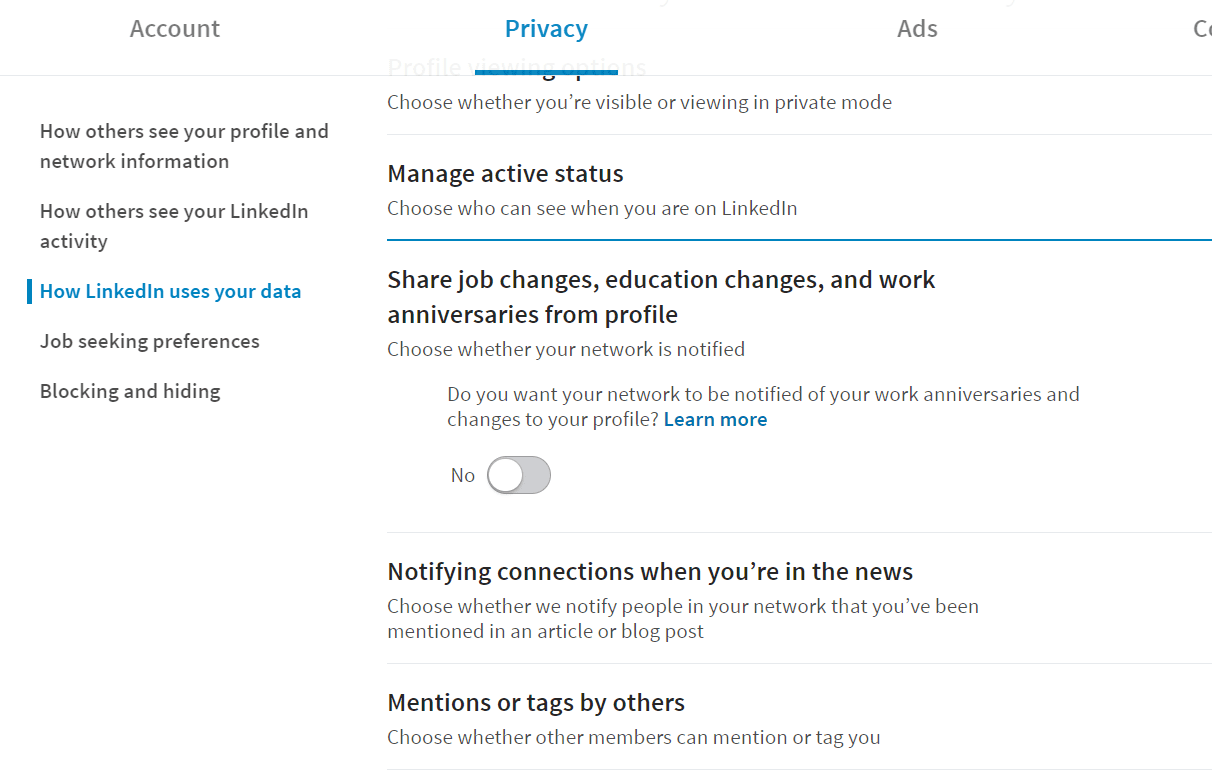Select How LinkedIn uses your data
The height and width of the screenshot is (775, 1212).
click(170, 292)
